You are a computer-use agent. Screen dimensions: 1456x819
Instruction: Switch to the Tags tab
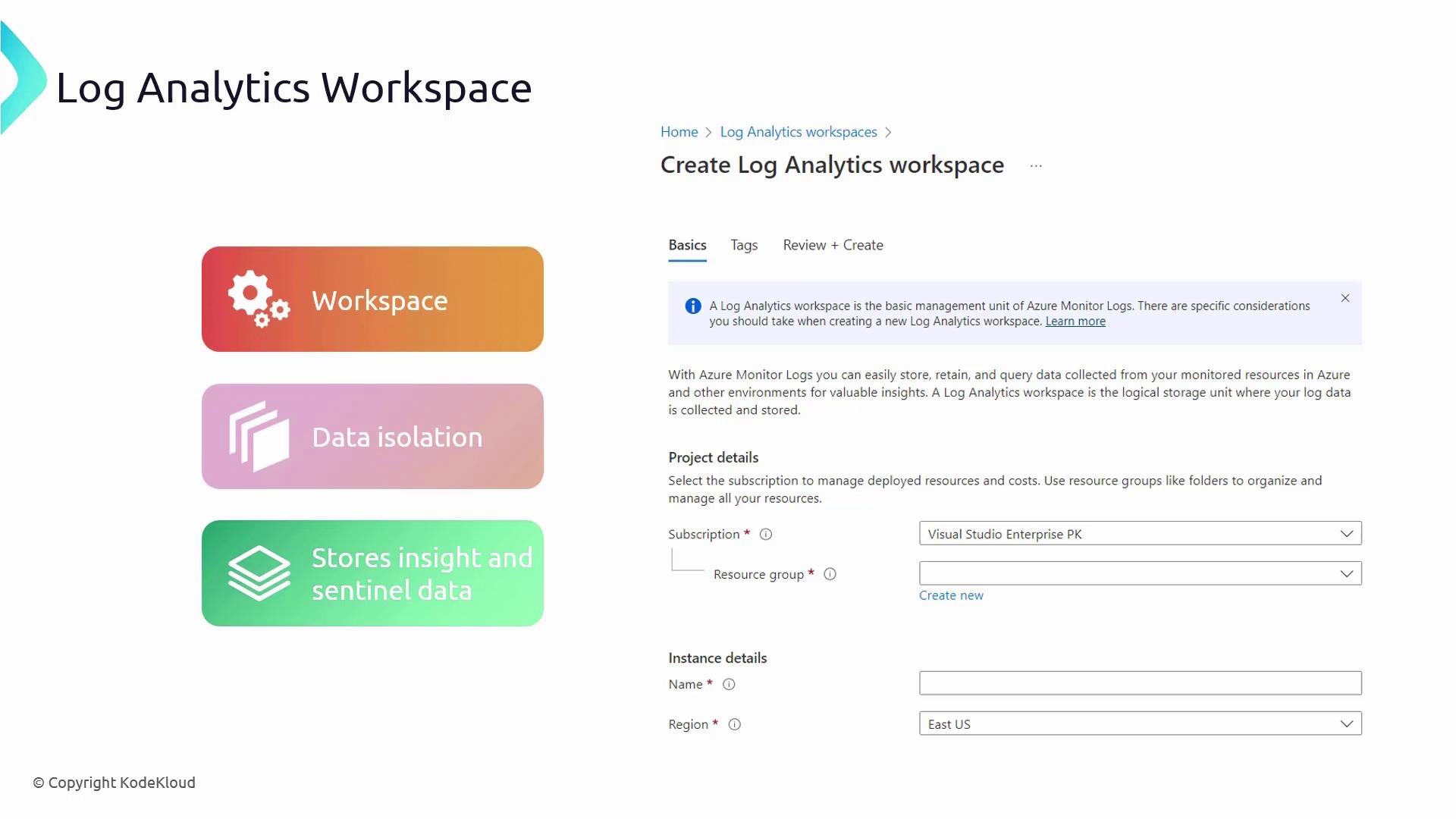pyautogui.click(x=744, y=246)
